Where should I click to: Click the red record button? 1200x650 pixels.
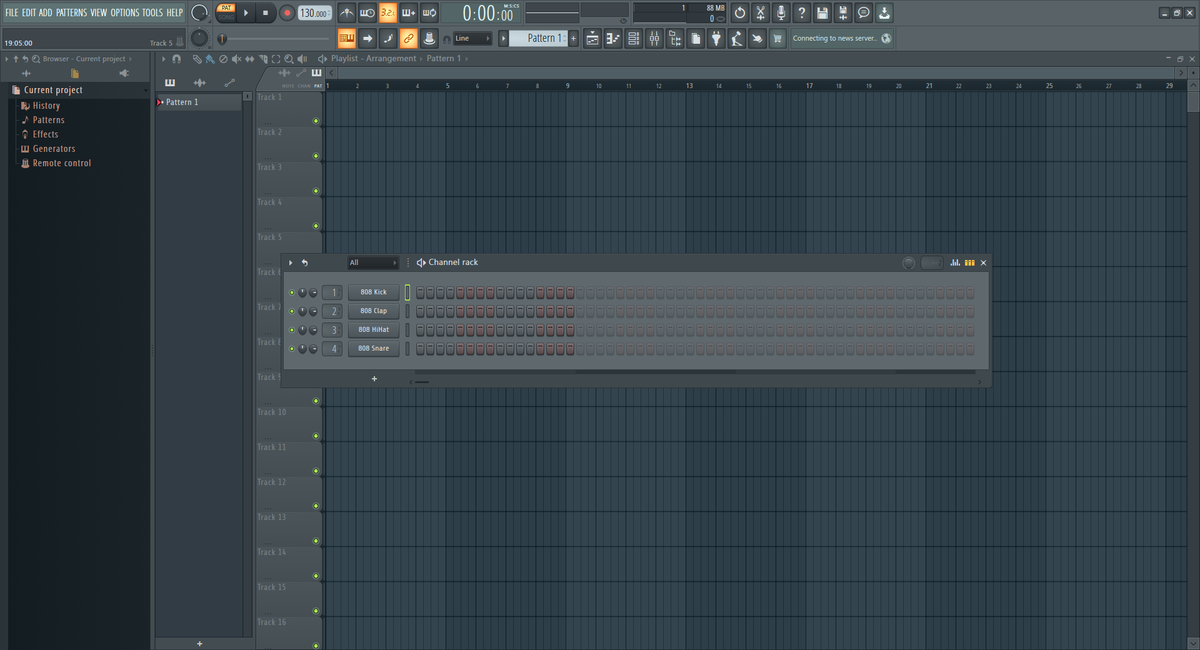[287, 13]
